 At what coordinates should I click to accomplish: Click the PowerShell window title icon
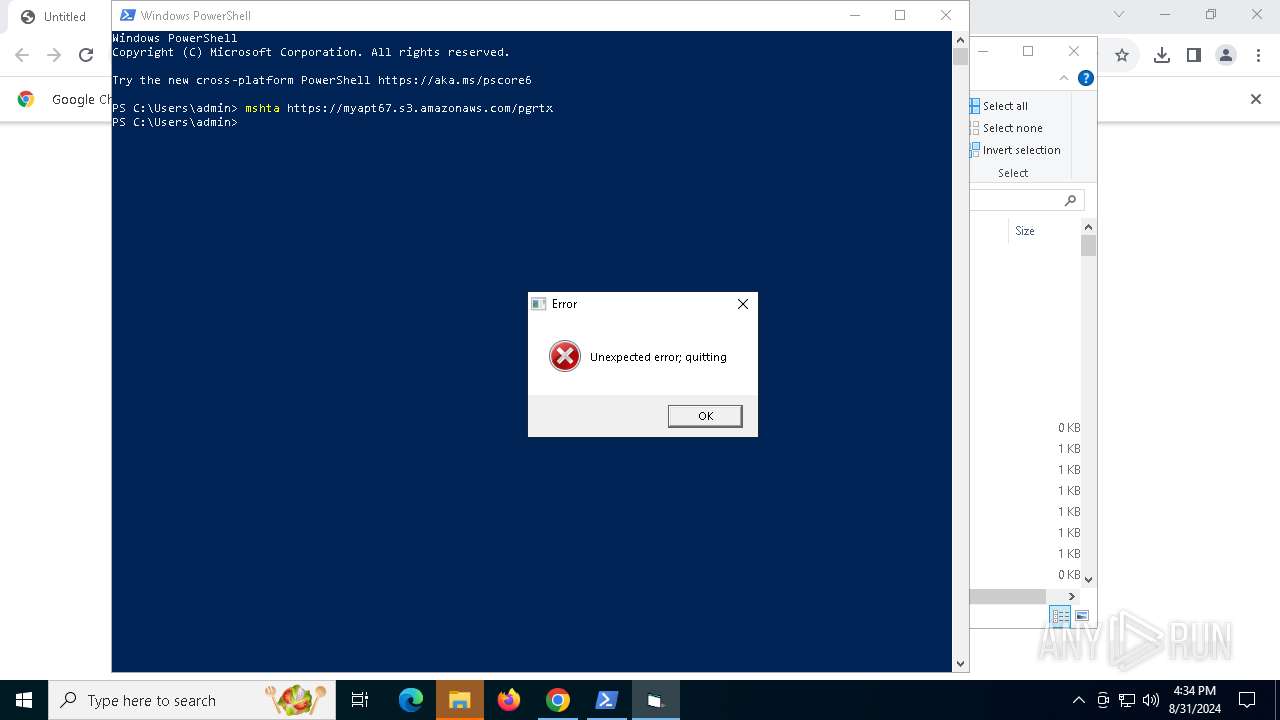128,15
